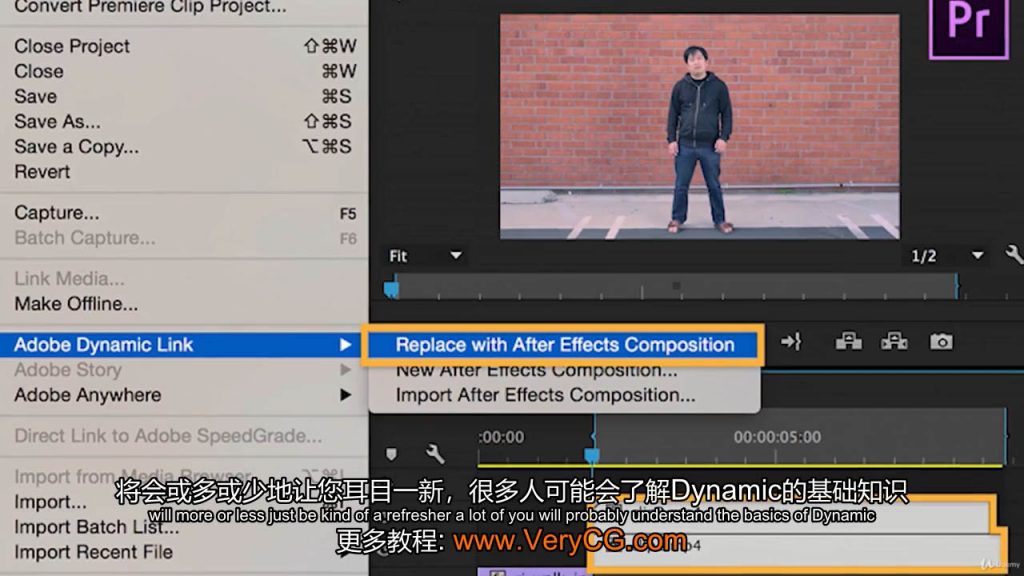
Task: Choose the Close menu item
Action: tap(184, 71)
